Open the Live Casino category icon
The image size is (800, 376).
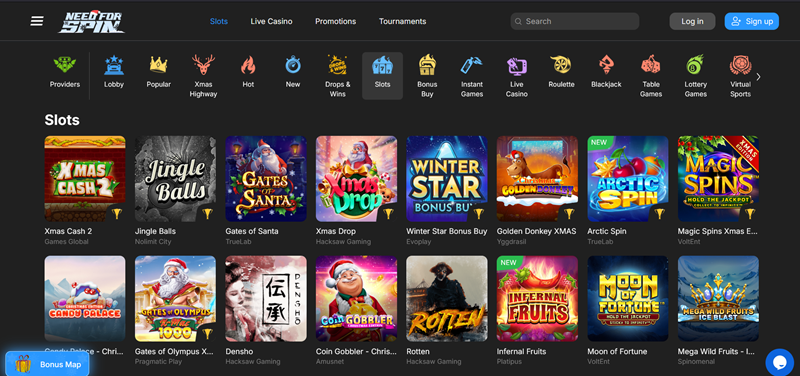517,66
